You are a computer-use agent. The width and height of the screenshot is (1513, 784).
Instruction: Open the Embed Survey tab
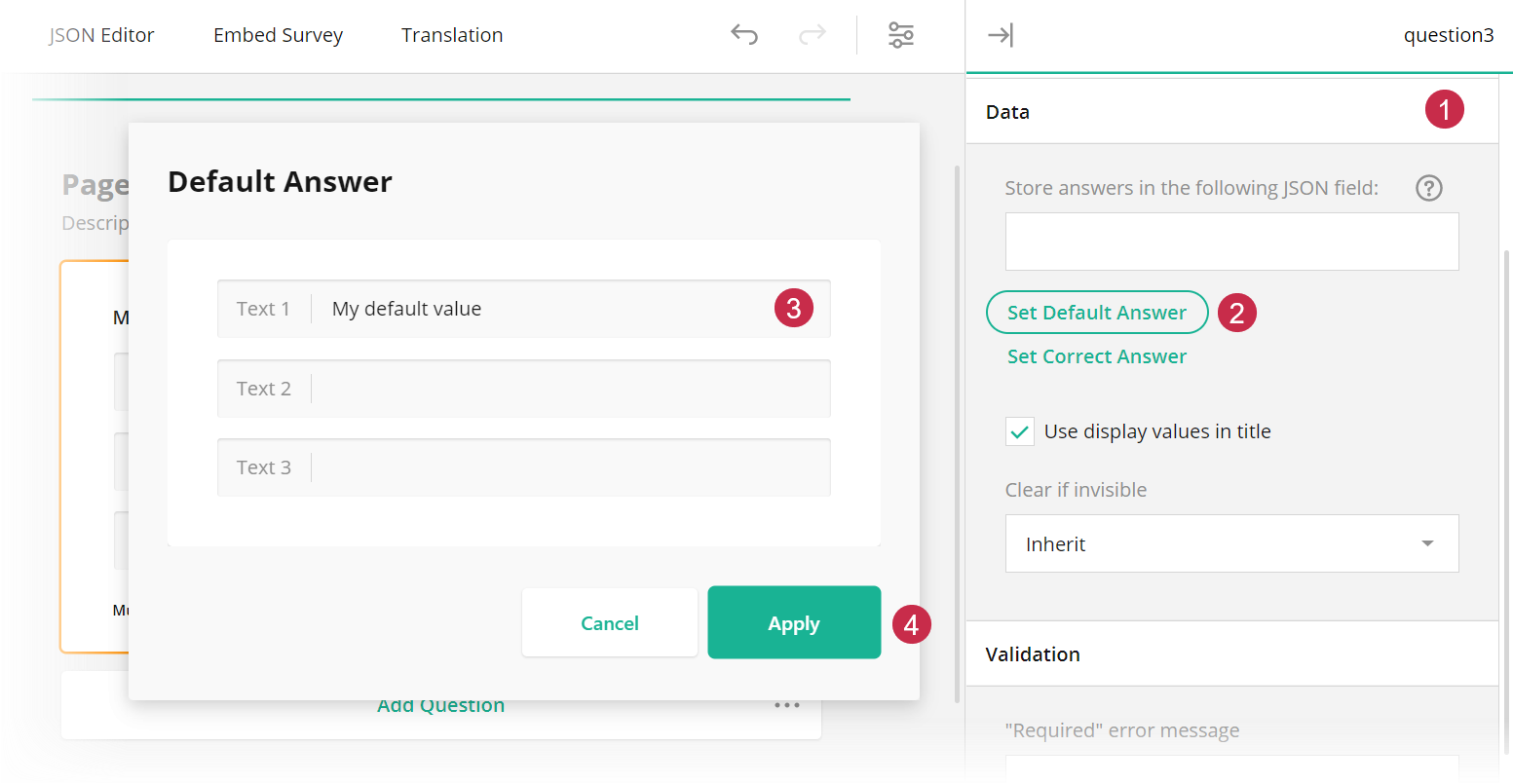pos(278,35)
